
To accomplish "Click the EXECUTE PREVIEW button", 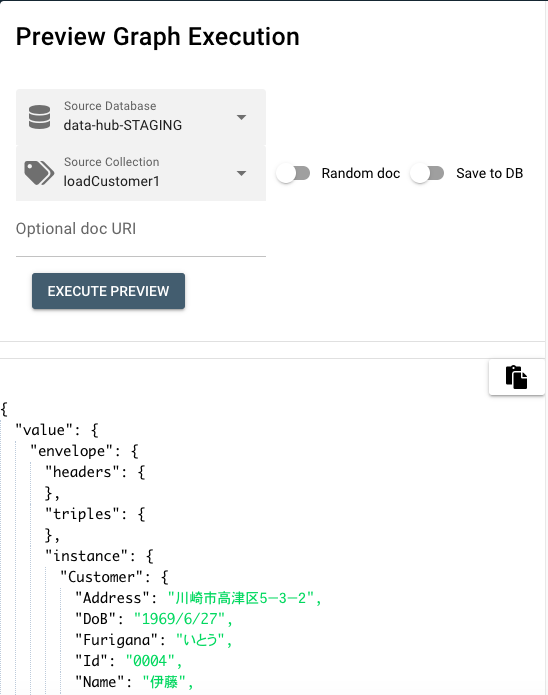I will [108, 291].
